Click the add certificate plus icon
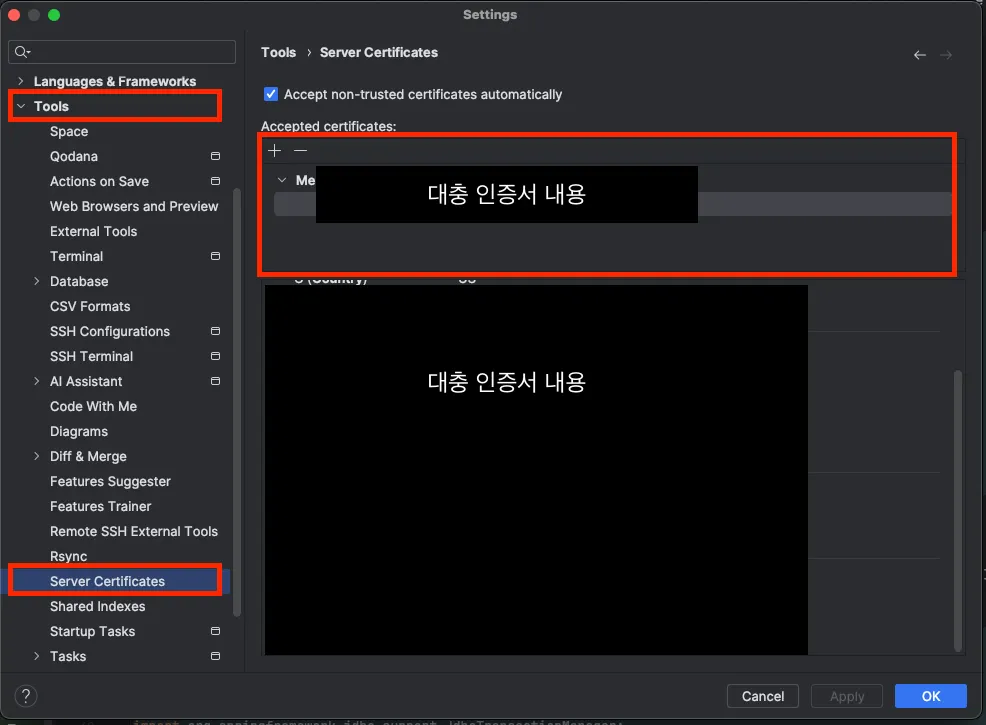The width and height of the screenshot is (986, 725). 275,150
